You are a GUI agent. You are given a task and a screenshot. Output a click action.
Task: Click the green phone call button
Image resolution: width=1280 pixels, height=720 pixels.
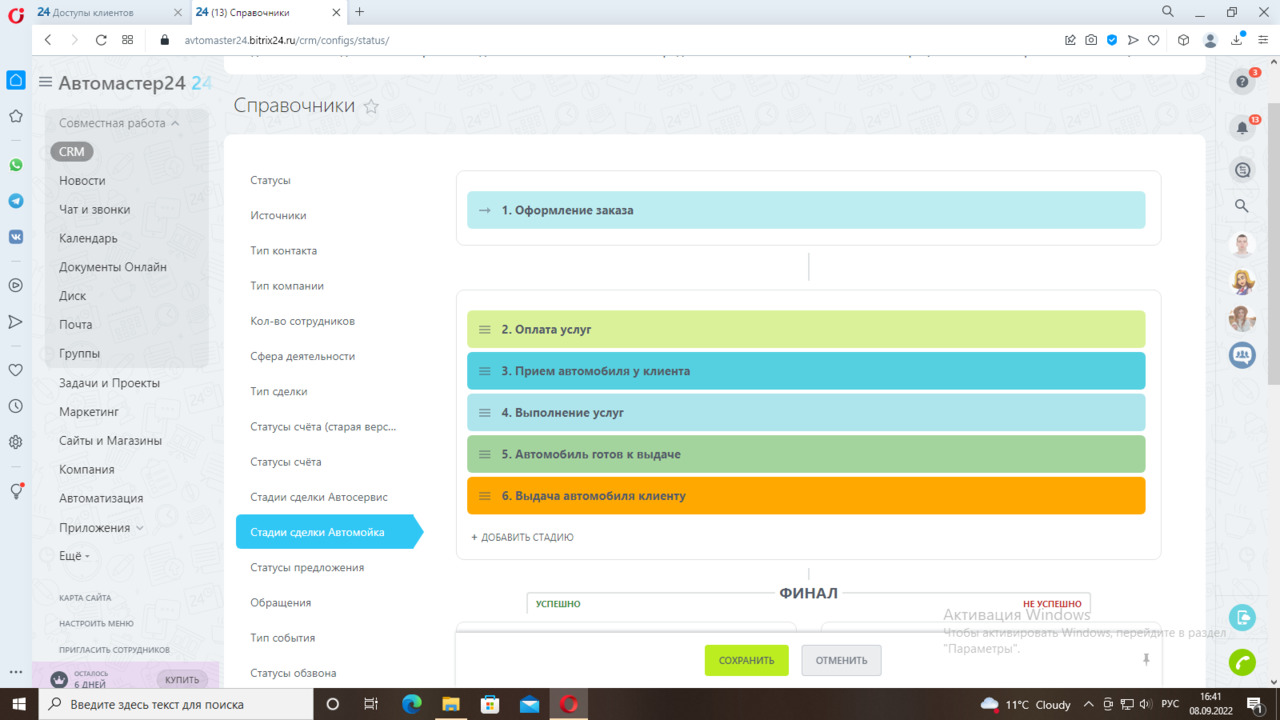tap(1242, 662)
